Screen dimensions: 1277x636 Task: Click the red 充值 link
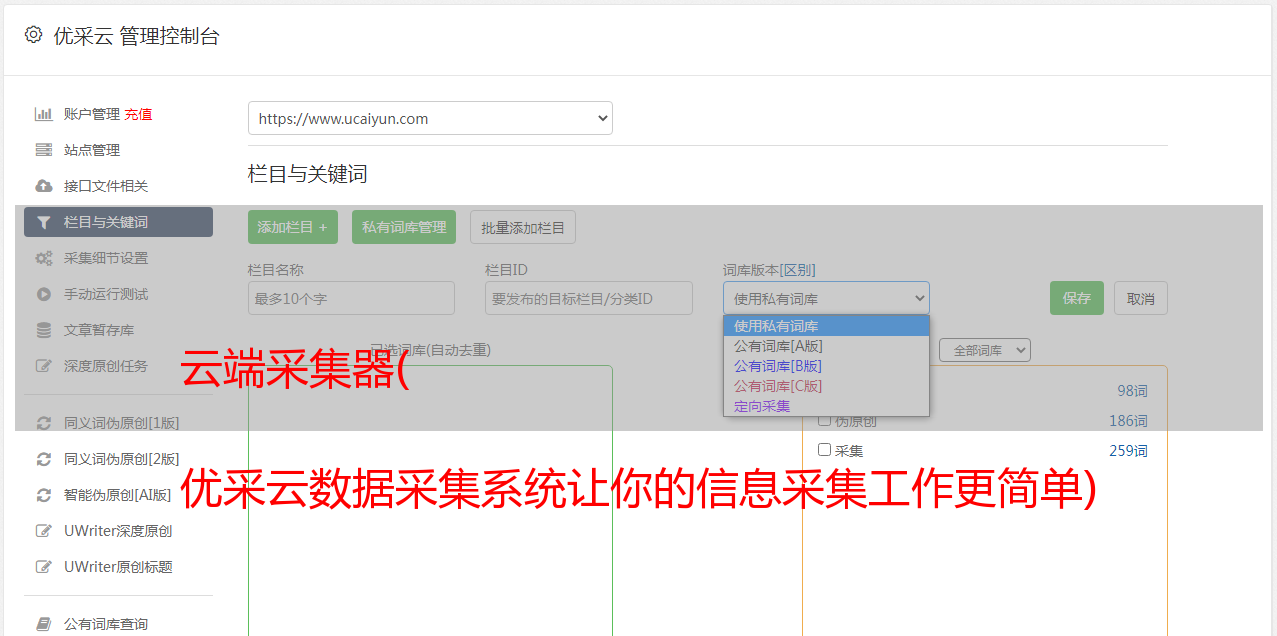(x=138, y=114)
